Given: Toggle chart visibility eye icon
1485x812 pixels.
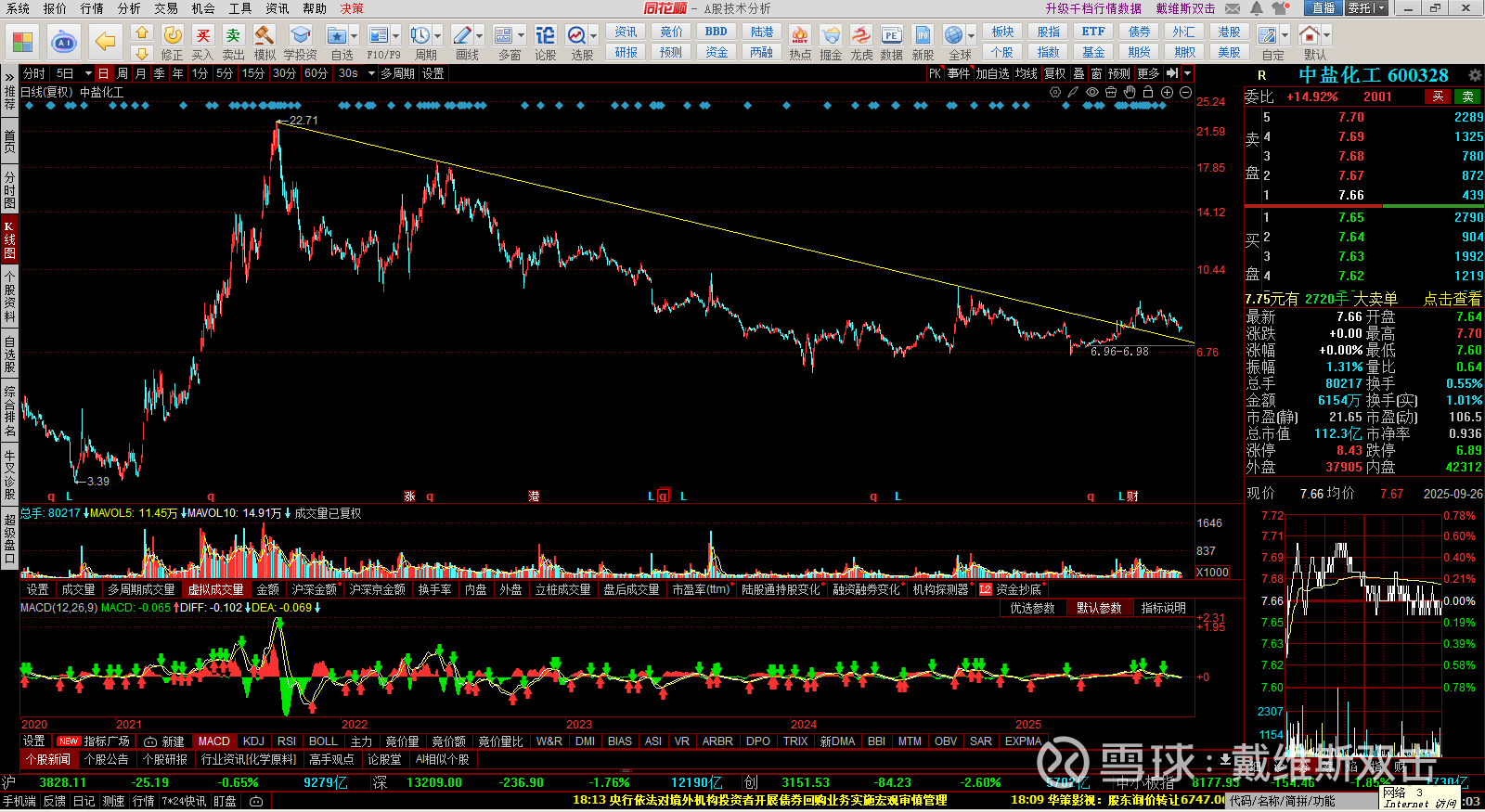Looking at the screenshot, I should pos(1092,92).
